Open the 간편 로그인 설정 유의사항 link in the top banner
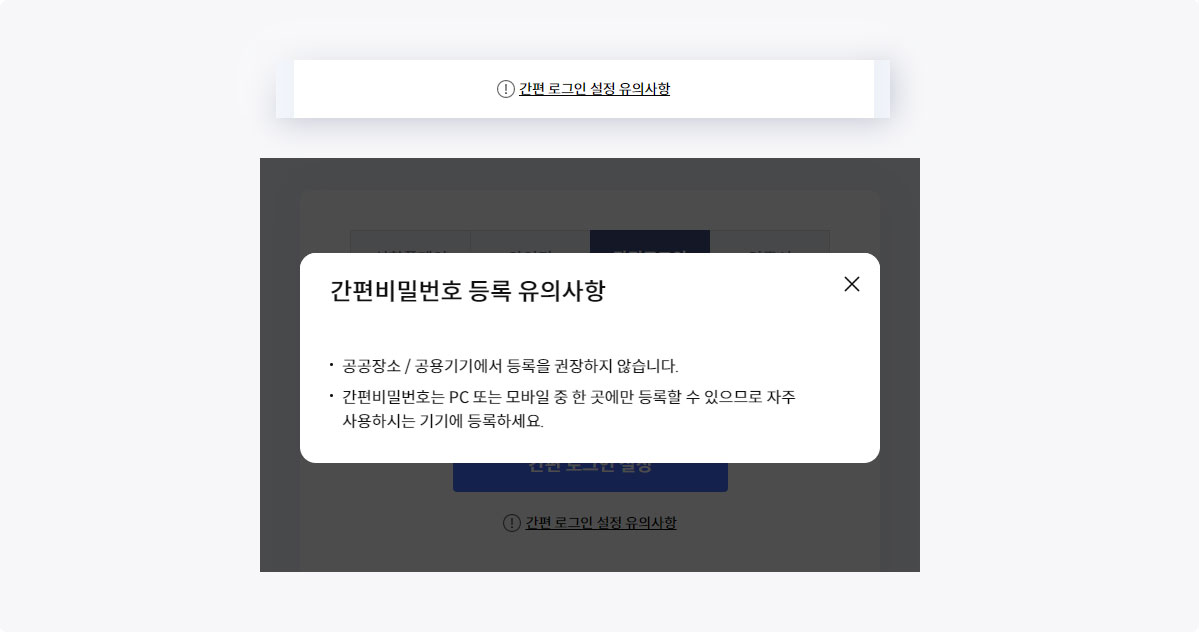This screenshot has width=1199, height=632. click(594, 89)
